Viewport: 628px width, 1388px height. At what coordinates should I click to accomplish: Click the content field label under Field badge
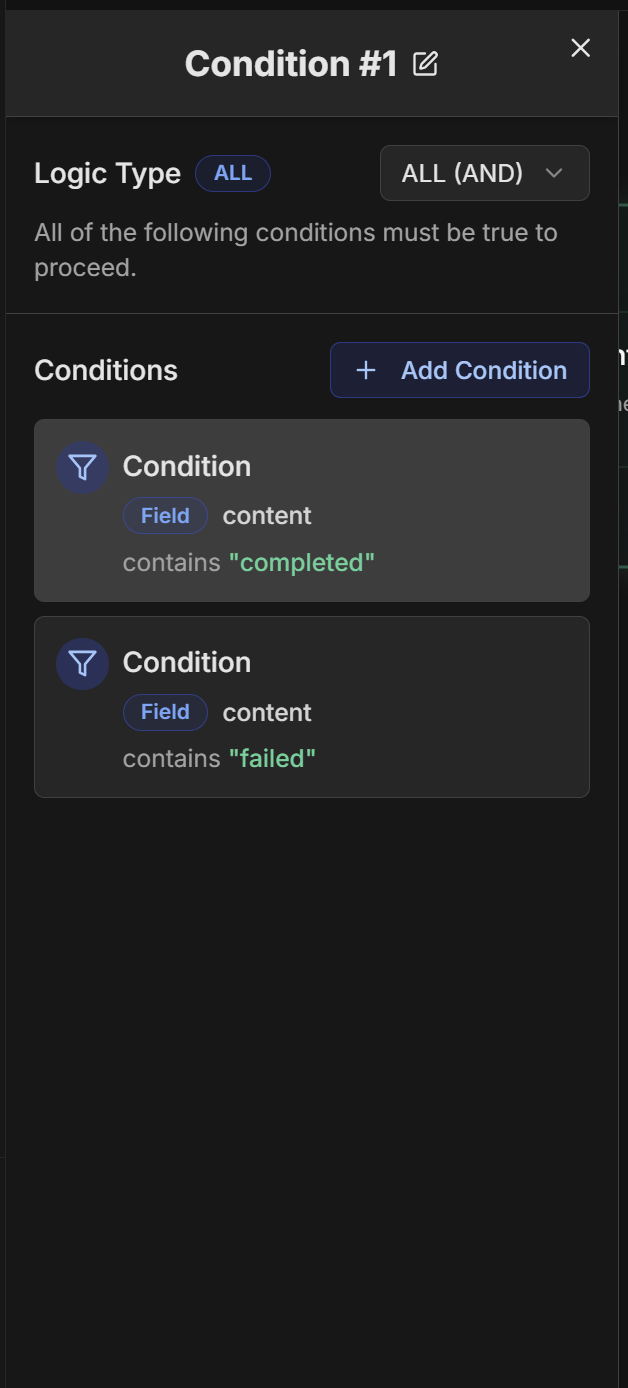pyautogui.click(x=266, y=515)
